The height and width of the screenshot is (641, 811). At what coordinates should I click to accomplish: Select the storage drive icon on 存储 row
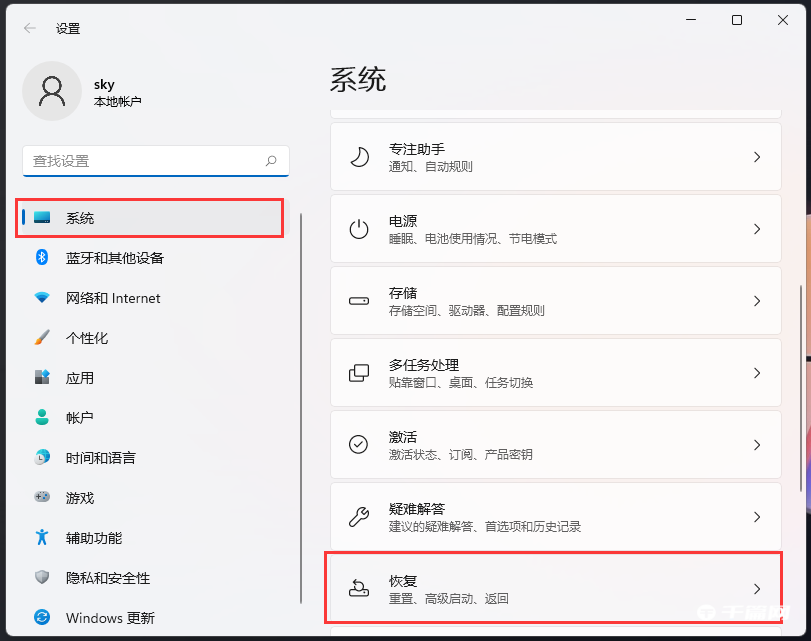click(359, 301)
